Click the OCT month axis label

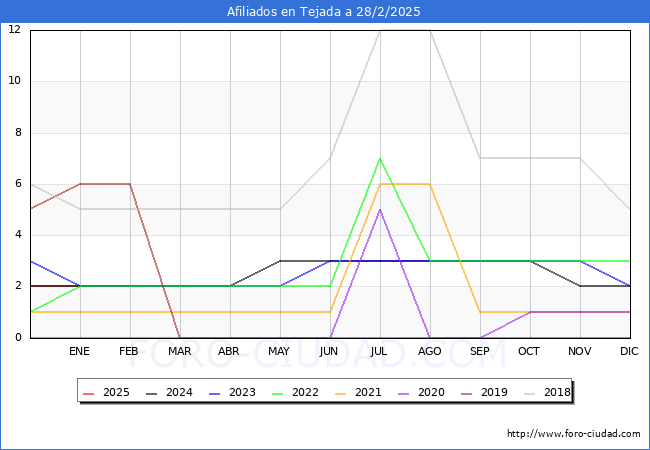[x=529, y=351]
